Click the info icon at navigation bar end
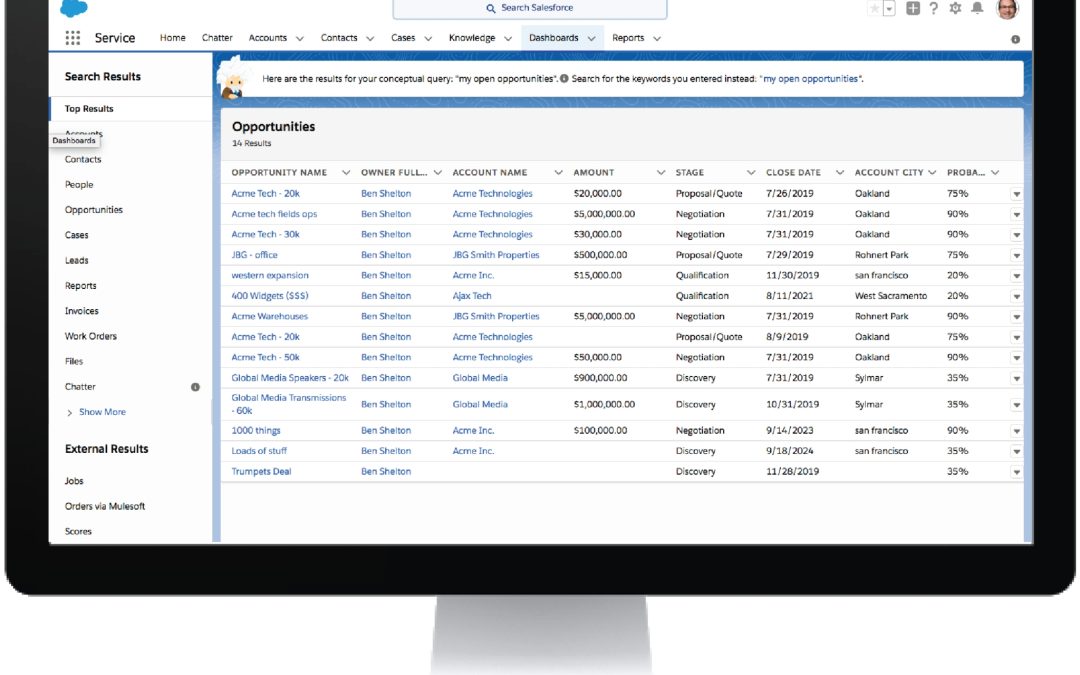This screenshot has width=1080, height=675. pos(1015,39)
